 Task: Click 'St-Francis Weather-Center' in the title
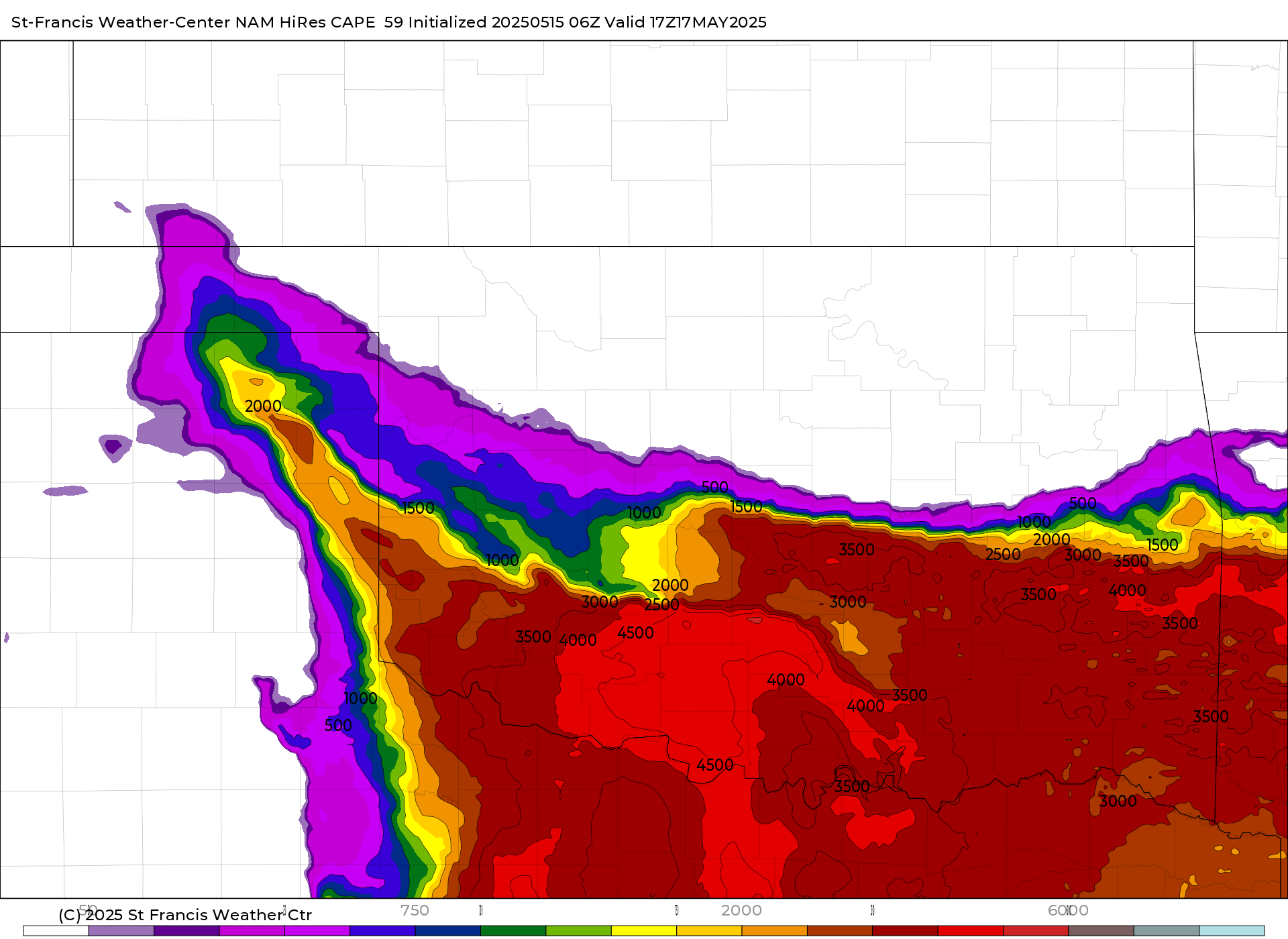tap(121, 22)
